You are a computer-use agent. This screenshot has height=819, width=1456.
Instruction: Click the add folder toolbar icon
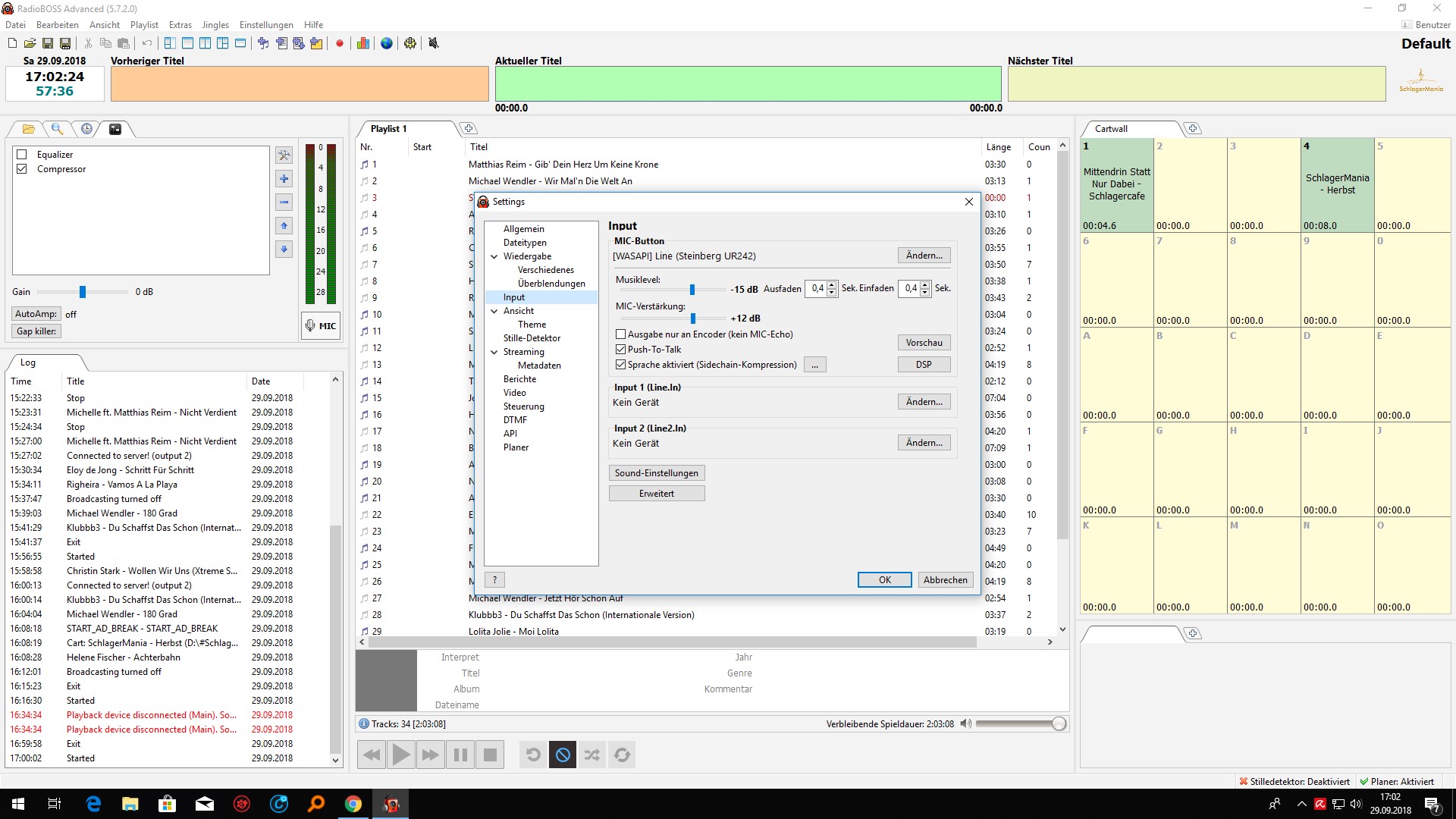(316, 43)
